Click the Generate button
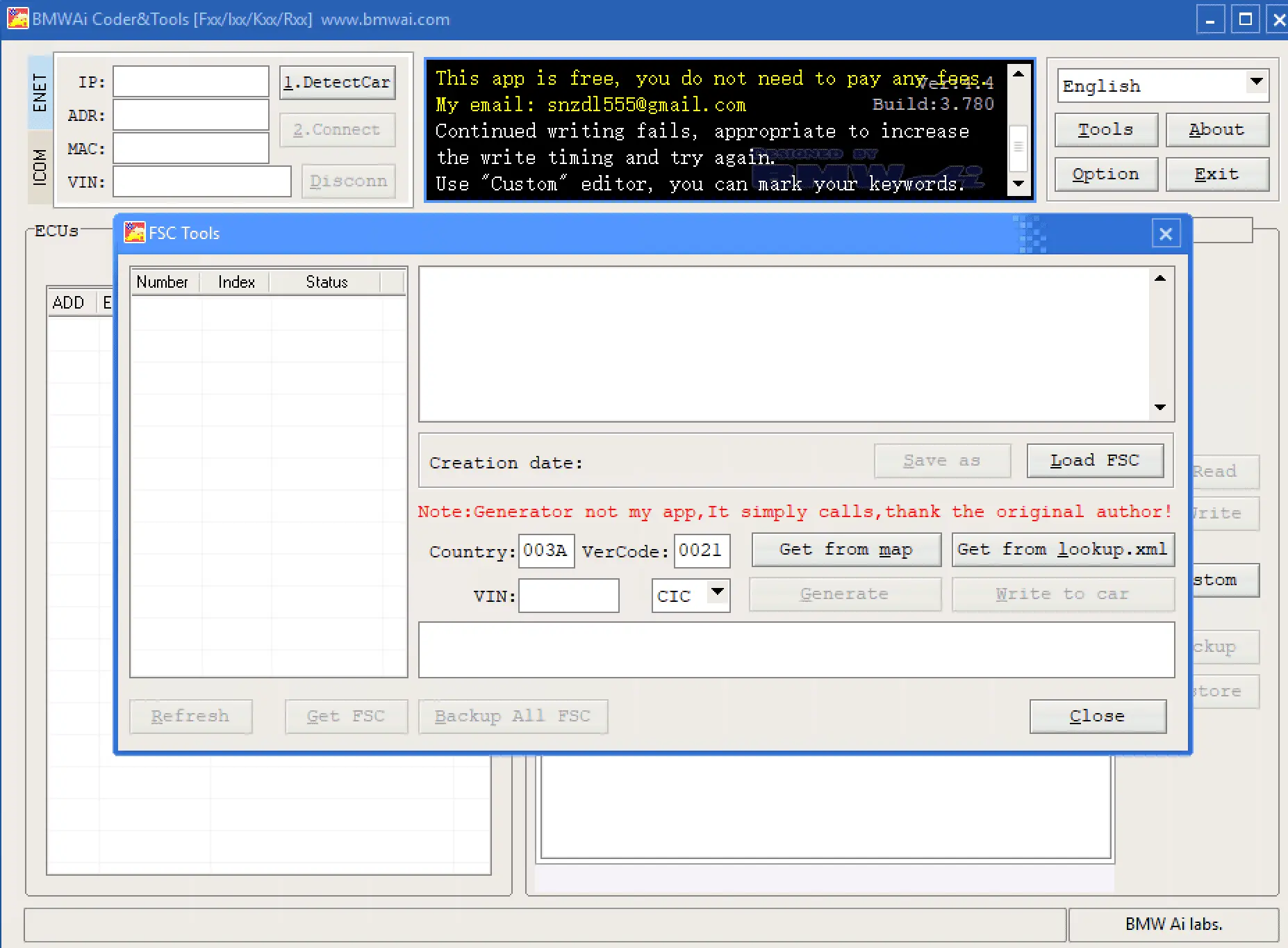The width and height of the screenshot is (1288, 948). pyautogui.click(x=845, y=594)
